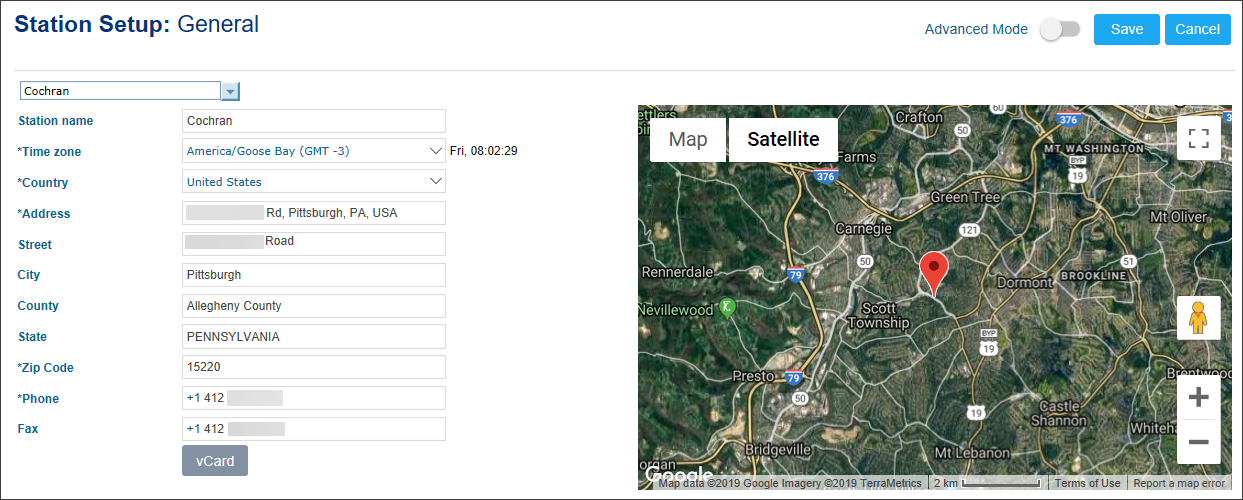Click the Crafton map label
Viewport: 1243px width, 500px height.
(x=919, y=117)
